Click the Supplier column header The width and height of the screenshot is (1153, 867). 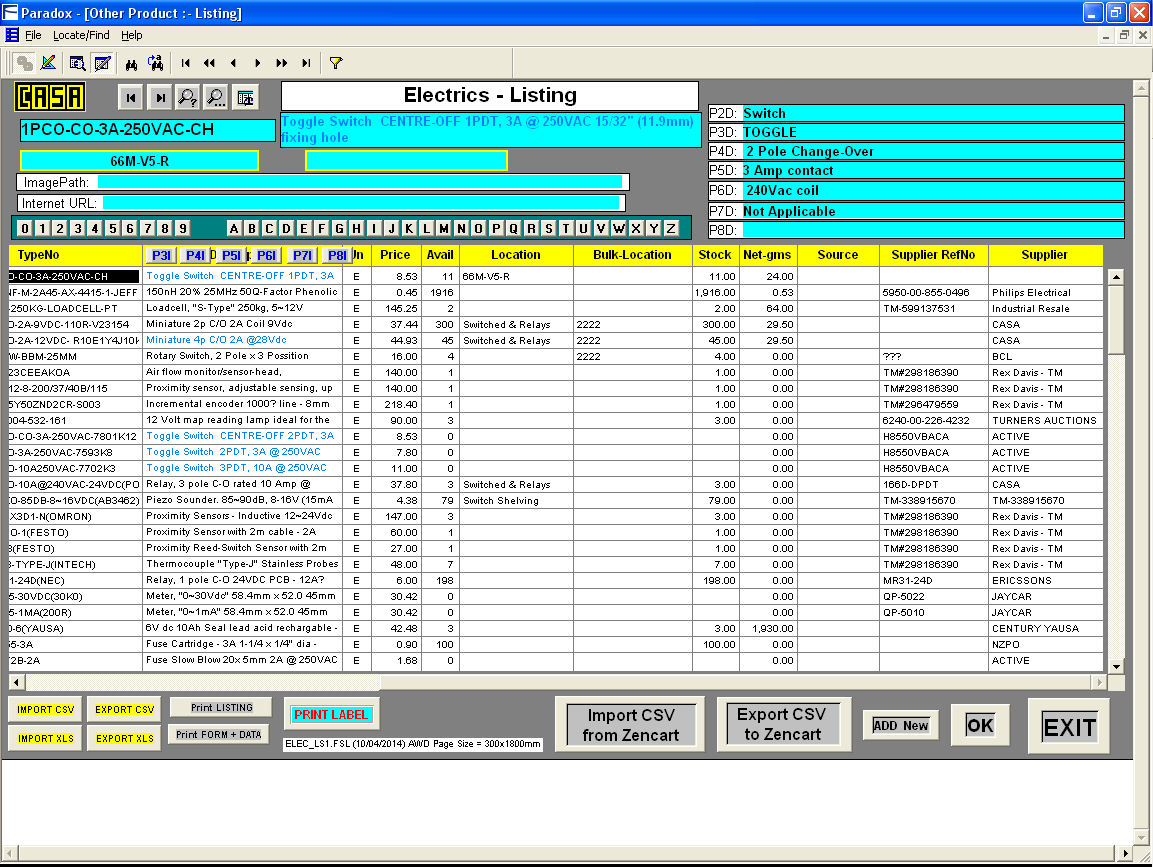(1044, 255)
